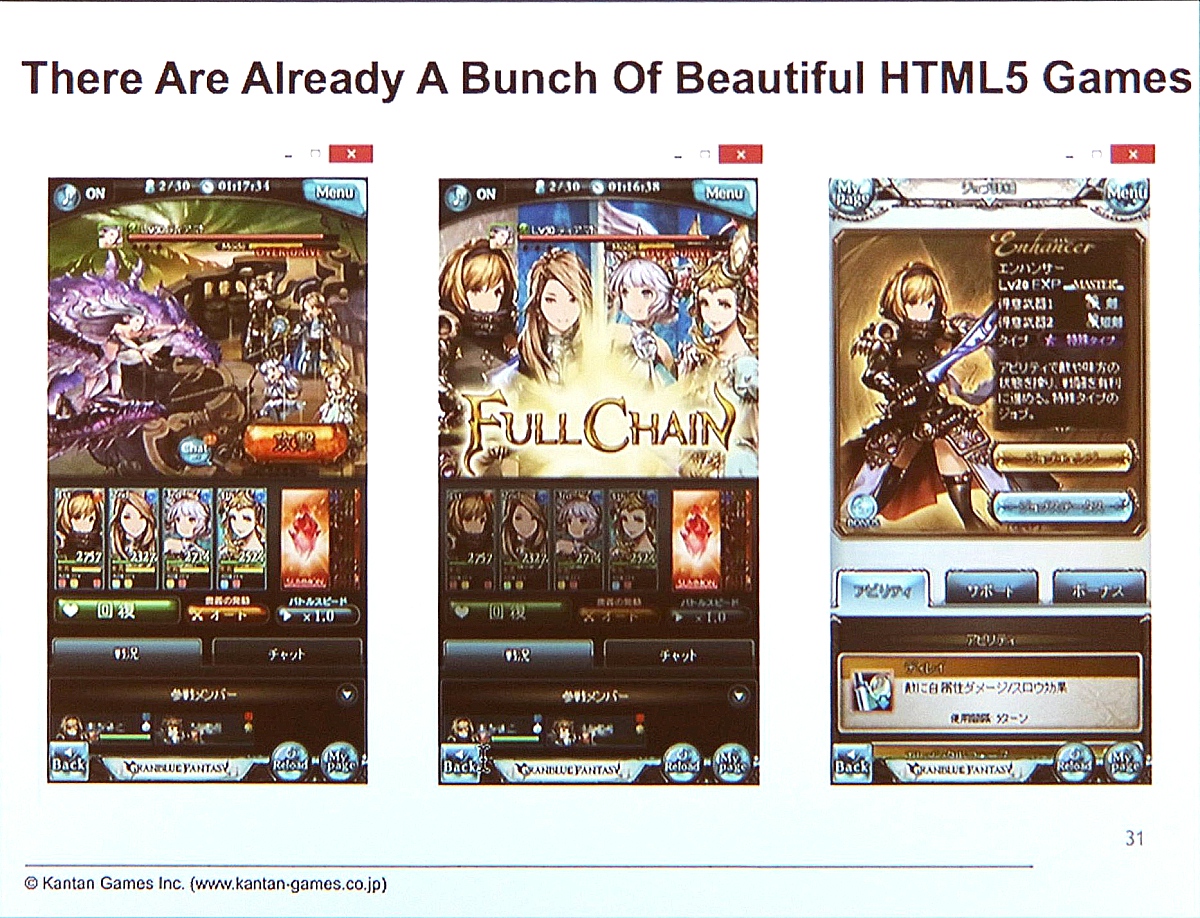Screen dimensions: 1200x918
Task: Open the red Summon card in Full Chain window
Action: [x=696, y=539]
